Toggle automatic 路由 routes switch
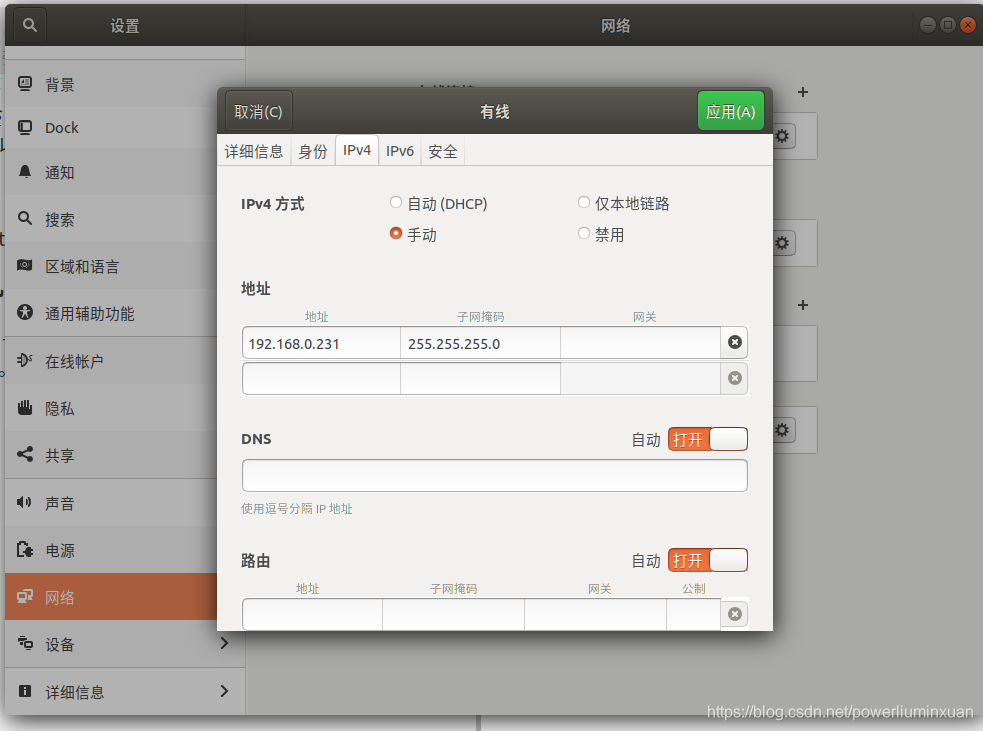 click(708, 560)
